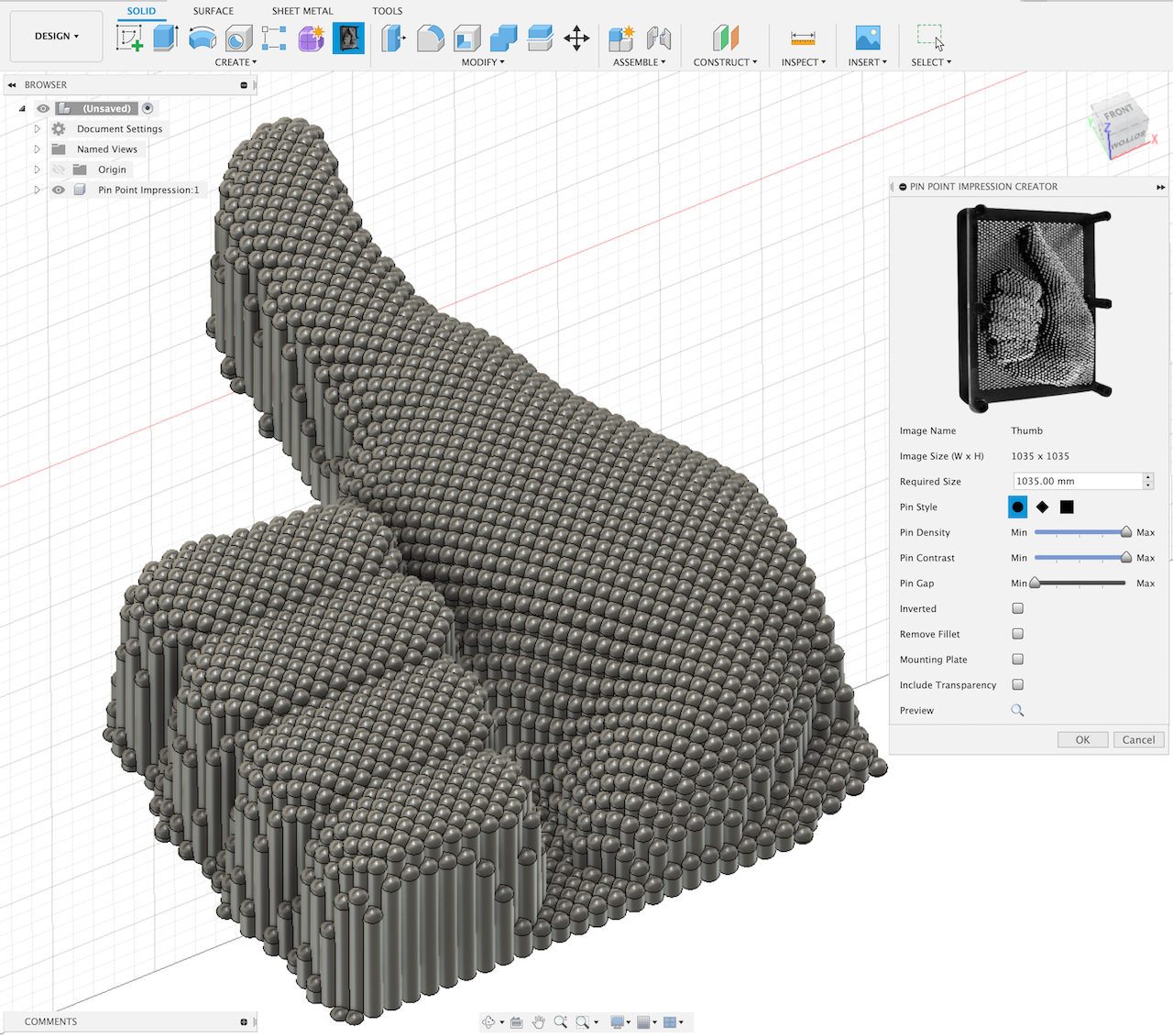
Task: Select the Extrude tool in toolbar
Action: coord(165,38)
